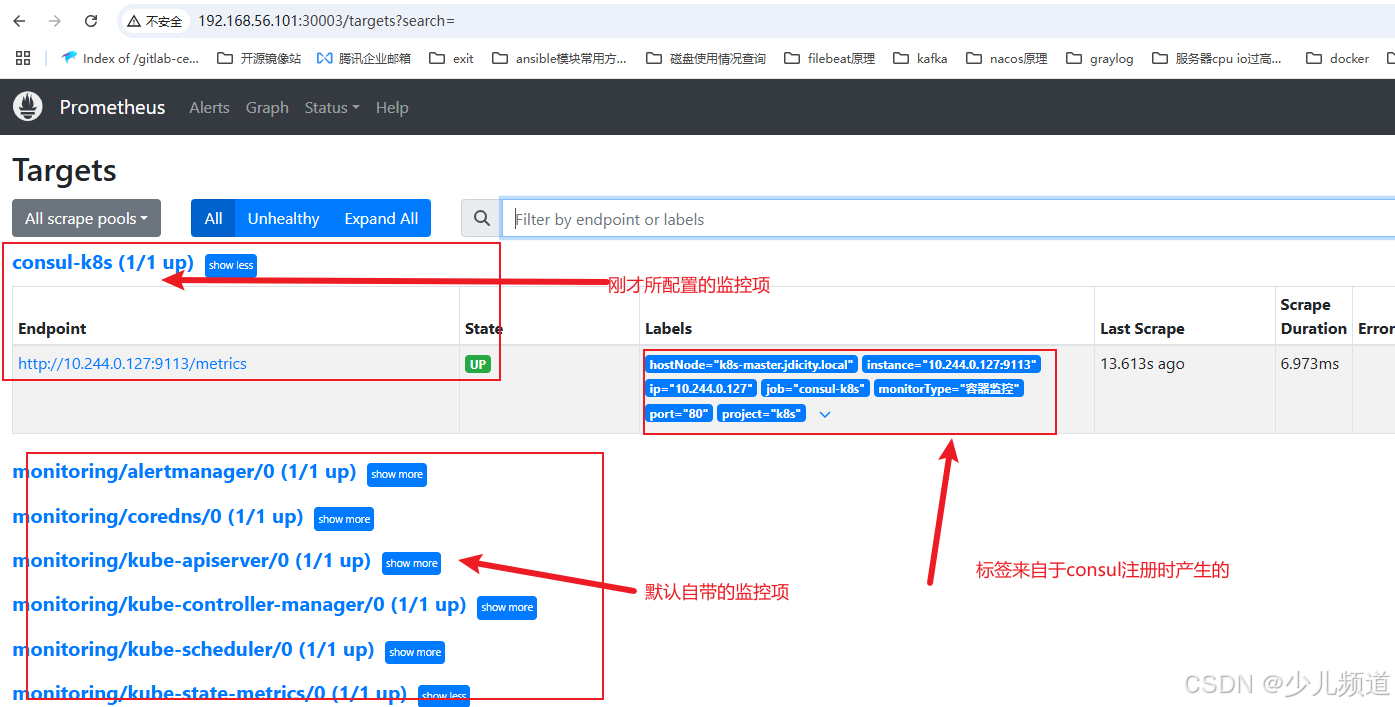Screen dimensions: 1395x707
Task: Open the 磁盘使用情况查询 bookmark folder
Action: click(706, 58)
